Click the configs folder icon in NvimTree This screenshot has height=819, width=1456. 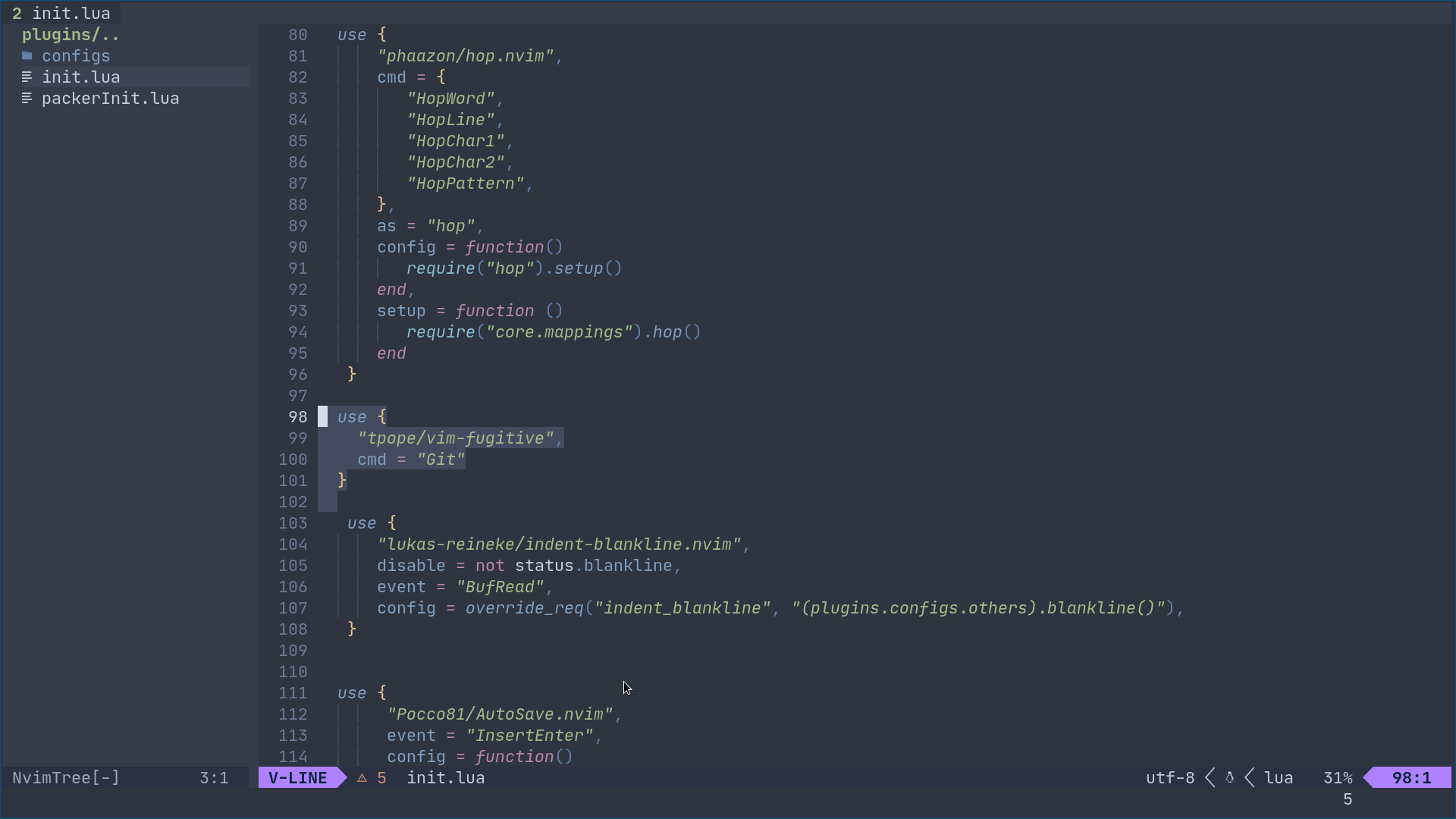28,55
